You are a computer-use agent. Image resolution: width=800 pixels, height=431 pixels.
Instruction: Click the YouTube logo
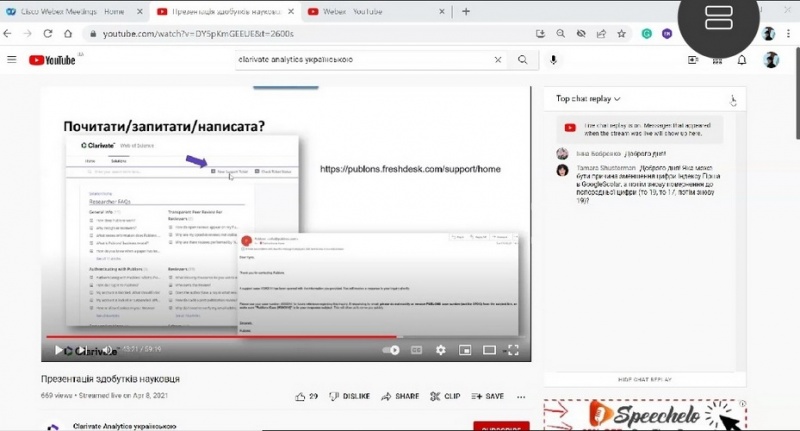point(52,60)
